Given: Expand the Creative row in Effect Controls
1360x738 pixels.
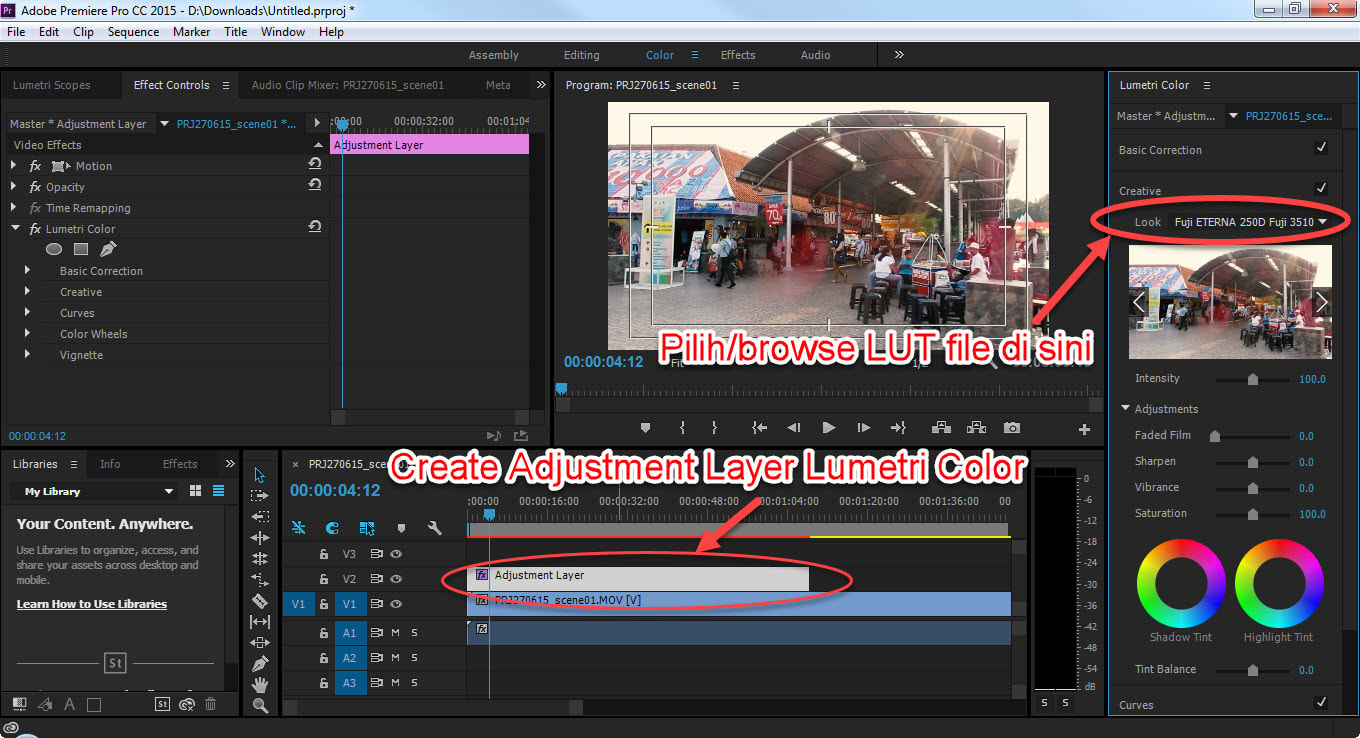Looking at the screenshot, I should click(x=27, y=291).
